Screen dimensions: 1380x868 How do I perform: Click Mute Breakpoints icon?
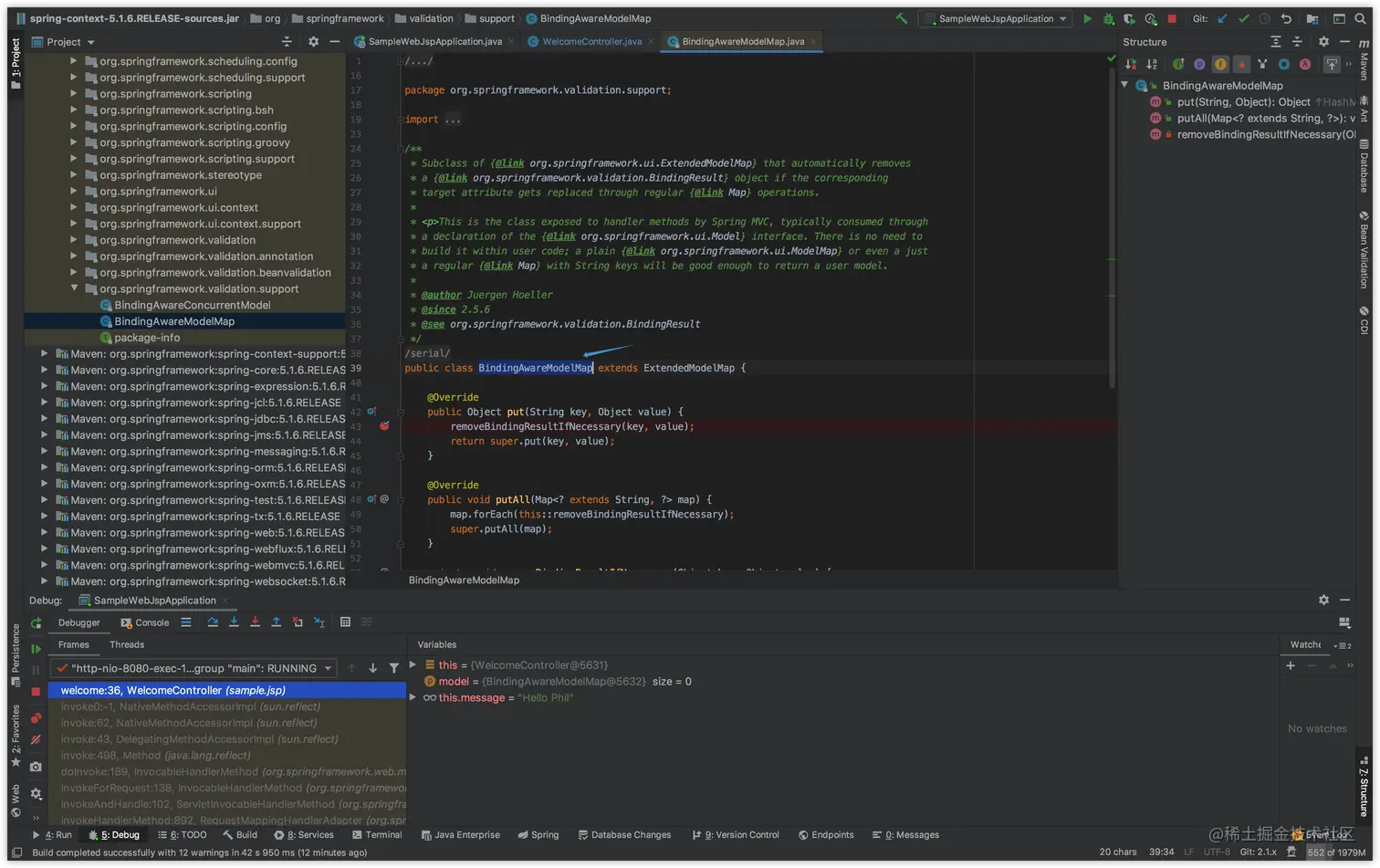point(36,739)
